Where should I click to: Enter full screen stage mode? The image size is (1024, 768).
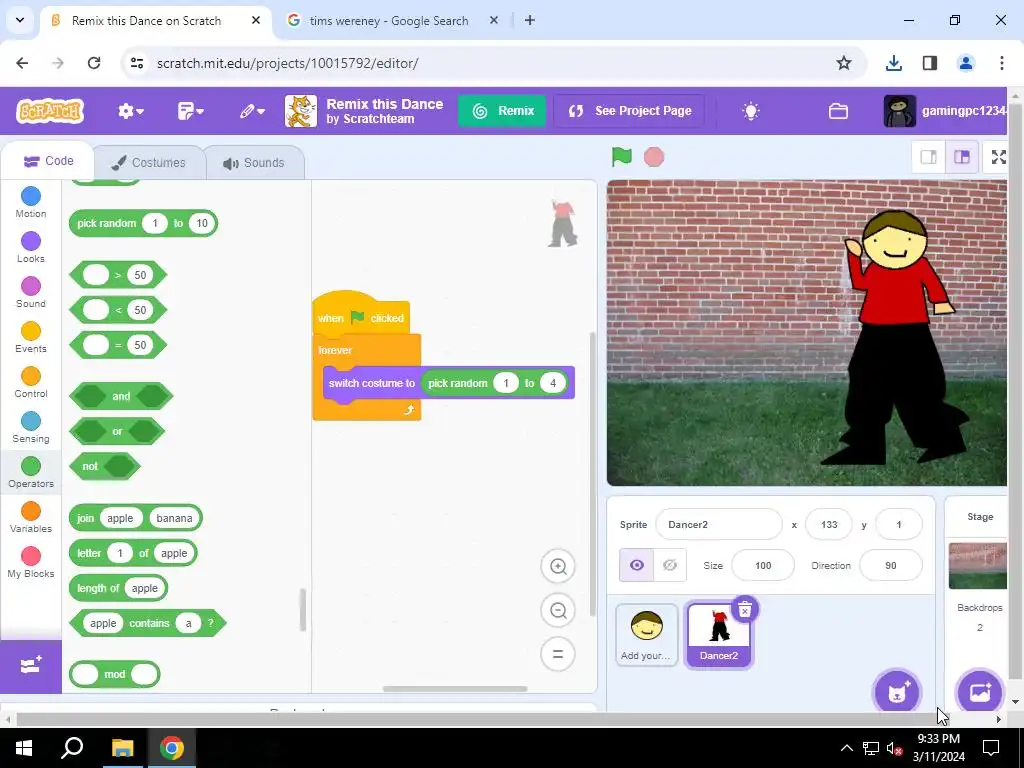tap(999, 157)
